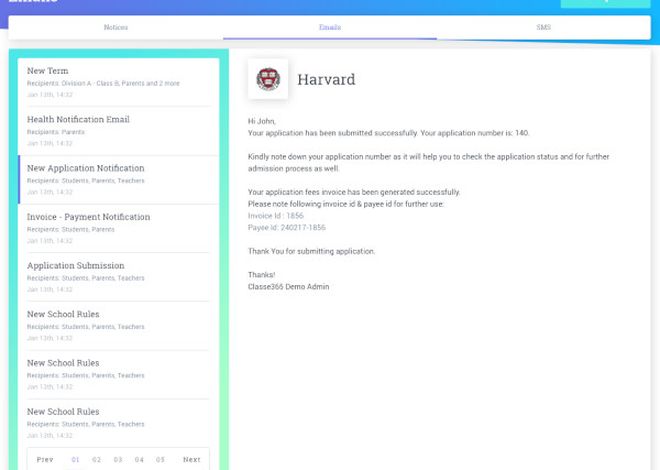Jump to page 04 in pagination
Image resolution: width=660 pixels, height=470 pixels.
click(139, 459)
